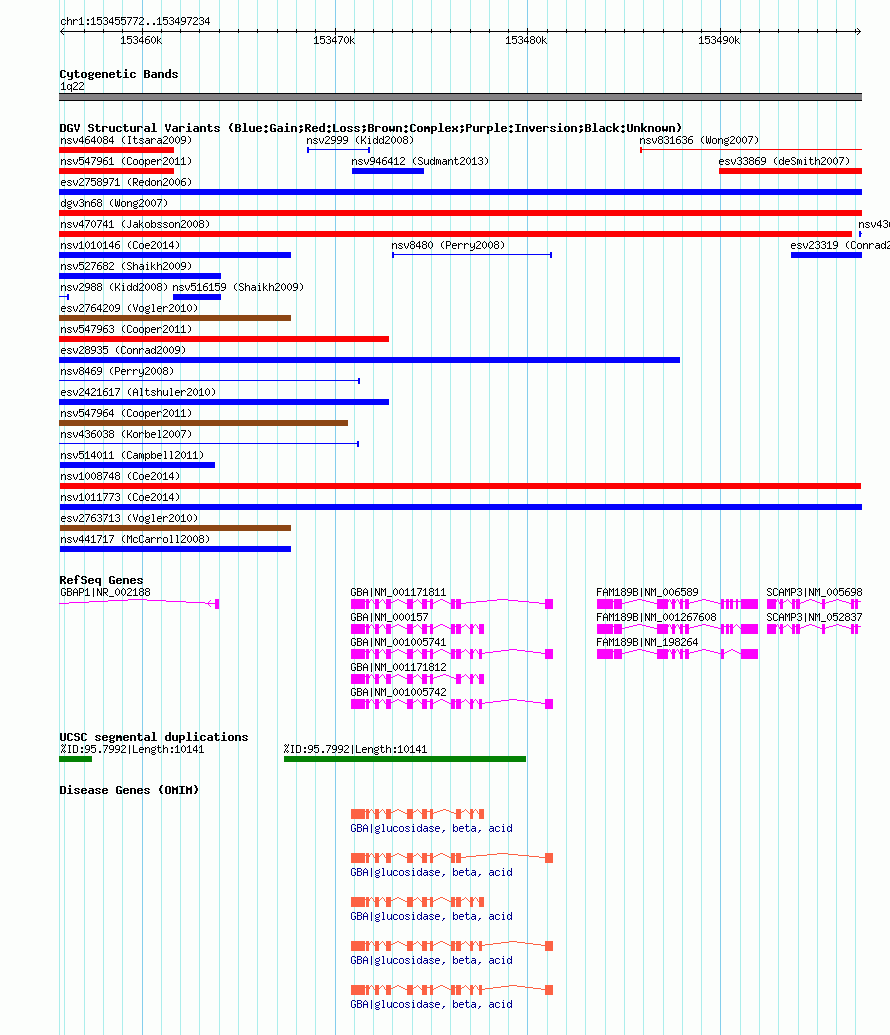Click the DGV Structural Variants track heading
Screen dimensions: 890x1035
(370, 128)
